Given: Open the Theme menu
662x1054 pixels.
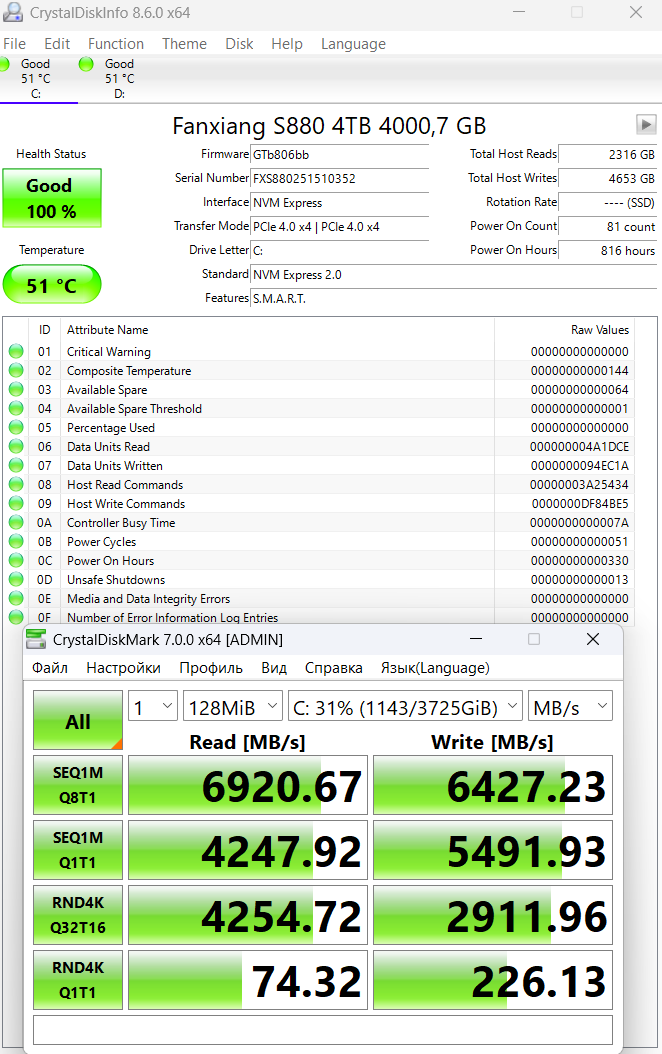Looking at the screenshot, I should pos(184,44).
